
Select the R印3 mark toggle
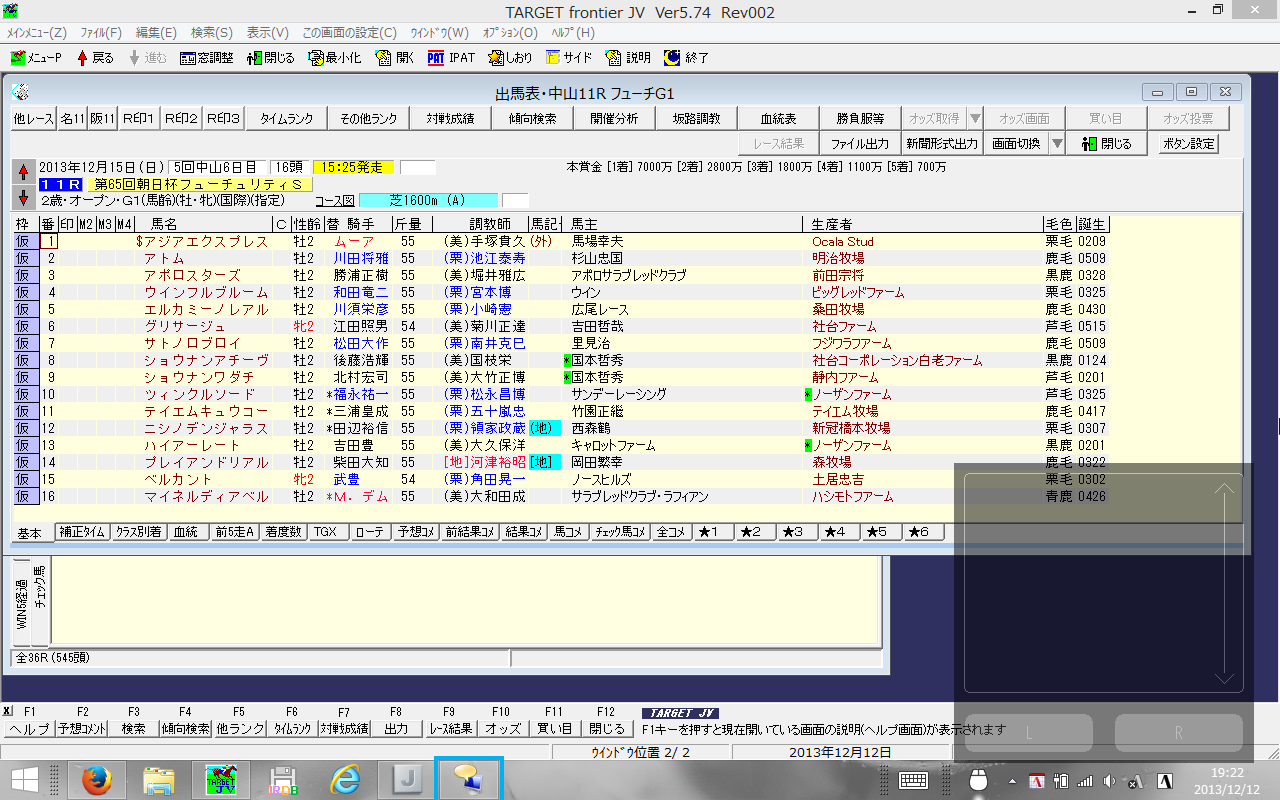point(224,118)
